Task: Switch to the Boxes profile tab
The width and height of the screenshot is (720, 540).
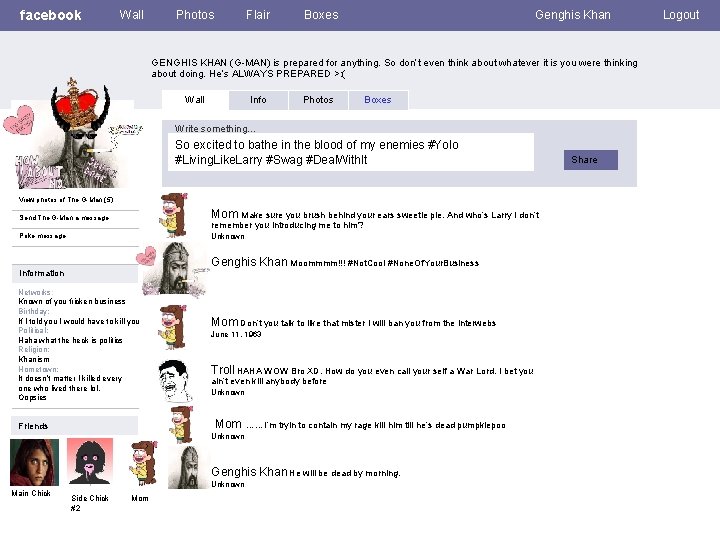Action: 378,100
